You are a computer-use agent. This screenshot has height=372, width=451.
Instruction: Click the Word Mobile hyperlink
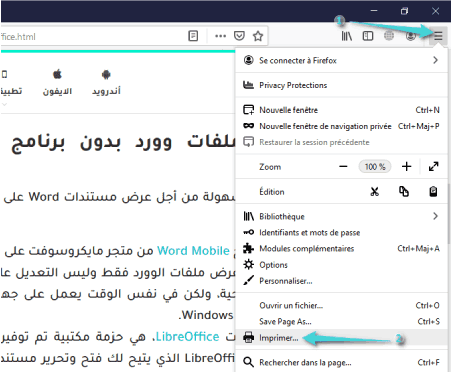[193, 251]
